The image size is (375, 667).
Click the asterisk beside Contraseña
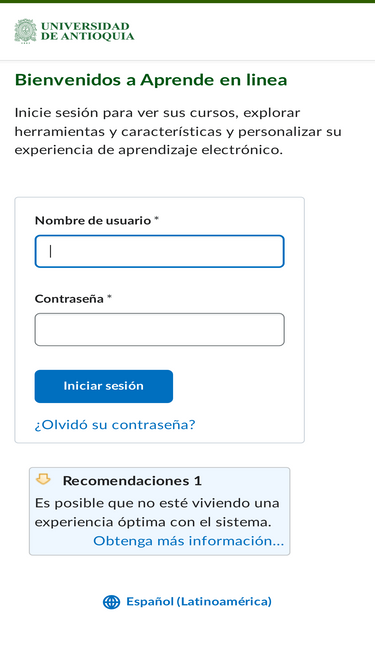coord(109,297)
